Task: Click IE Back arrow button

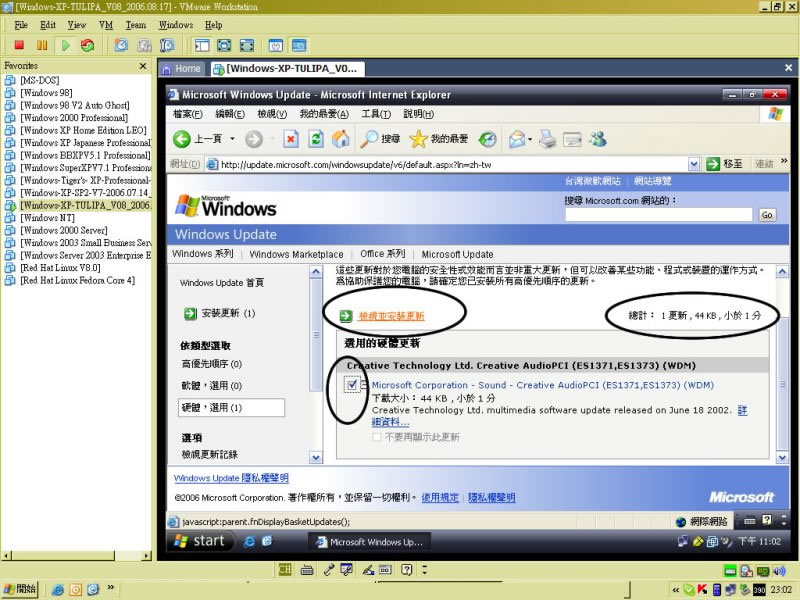Action: (x=182, y=139)
